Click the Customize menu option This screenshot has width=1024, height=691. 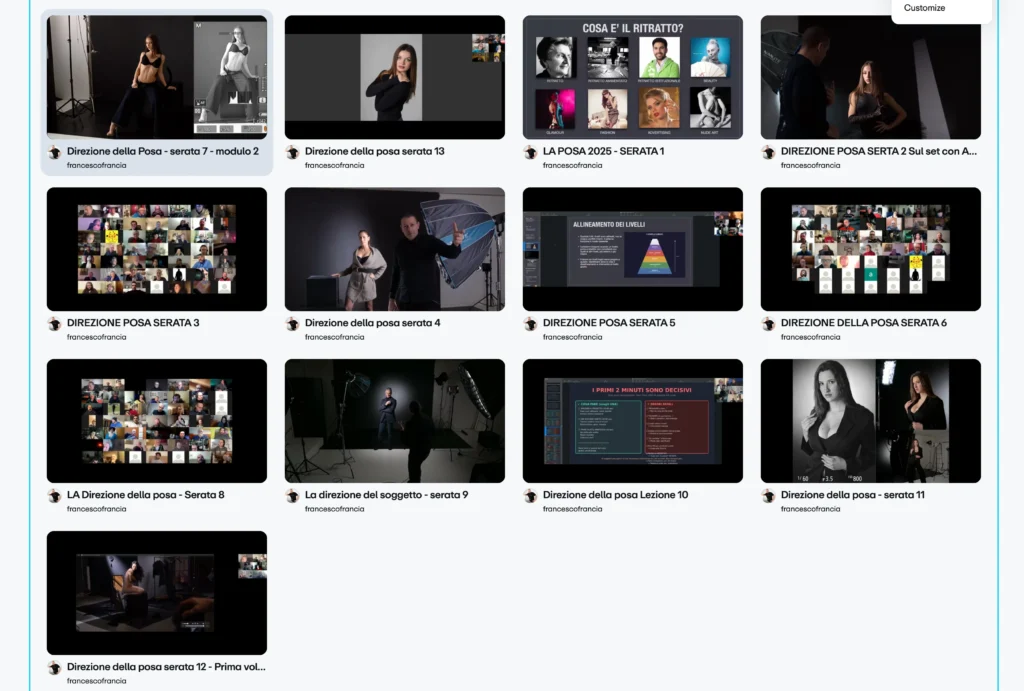pyautogui.click(x=924, y=8)
